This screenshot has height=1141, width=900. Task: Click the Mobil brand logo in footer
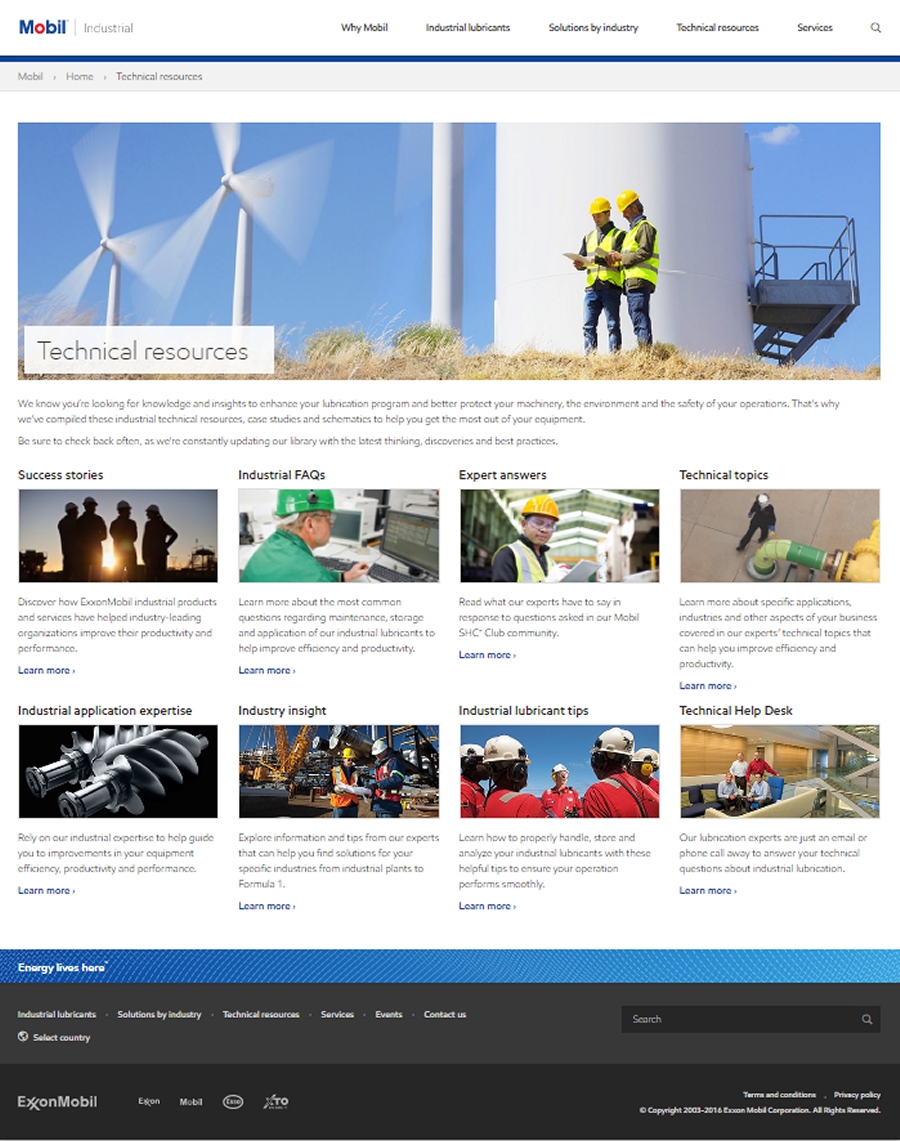tap(191, 1102)
